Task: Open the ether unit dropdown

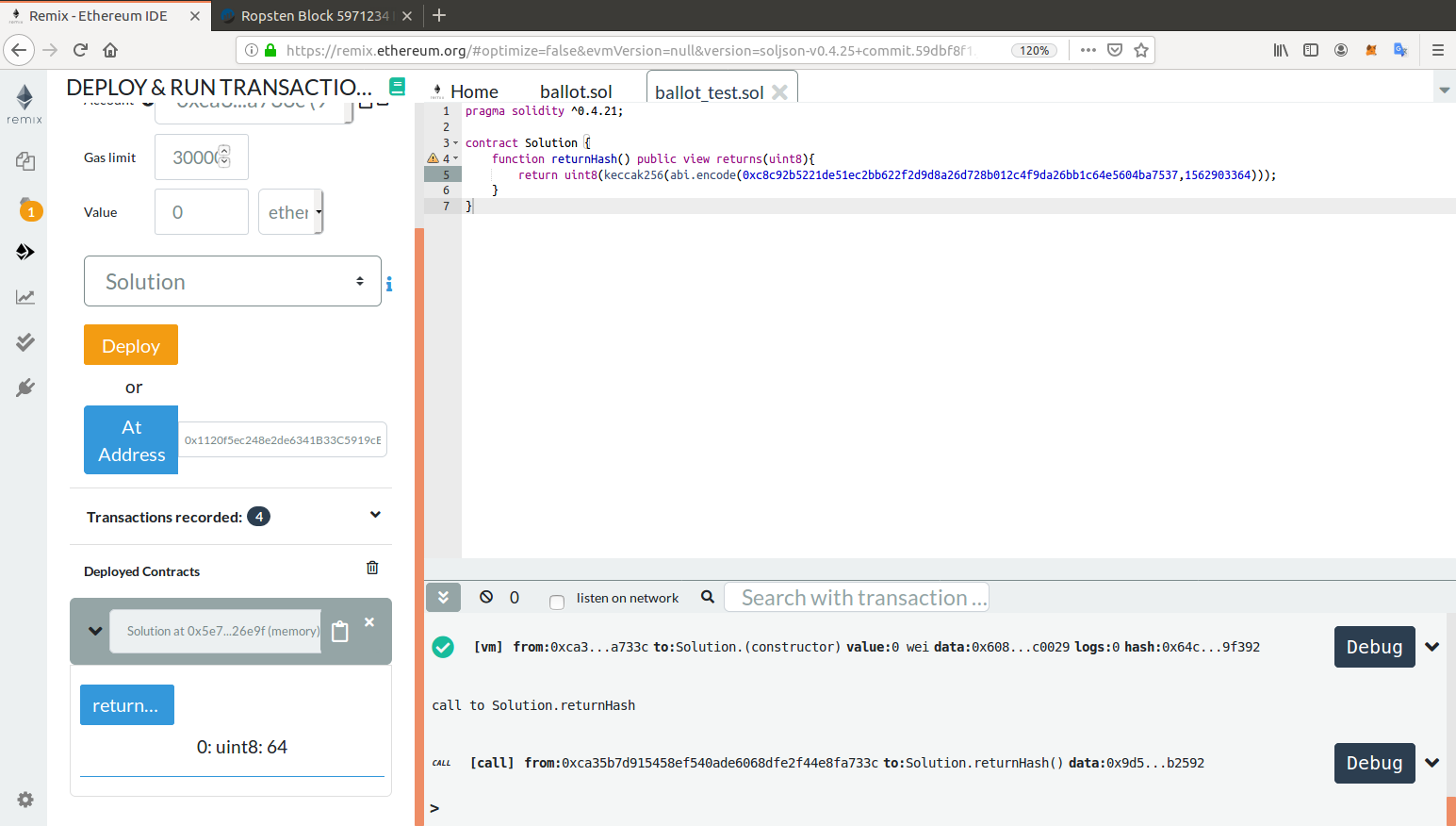Action: [x=291, y=212]
